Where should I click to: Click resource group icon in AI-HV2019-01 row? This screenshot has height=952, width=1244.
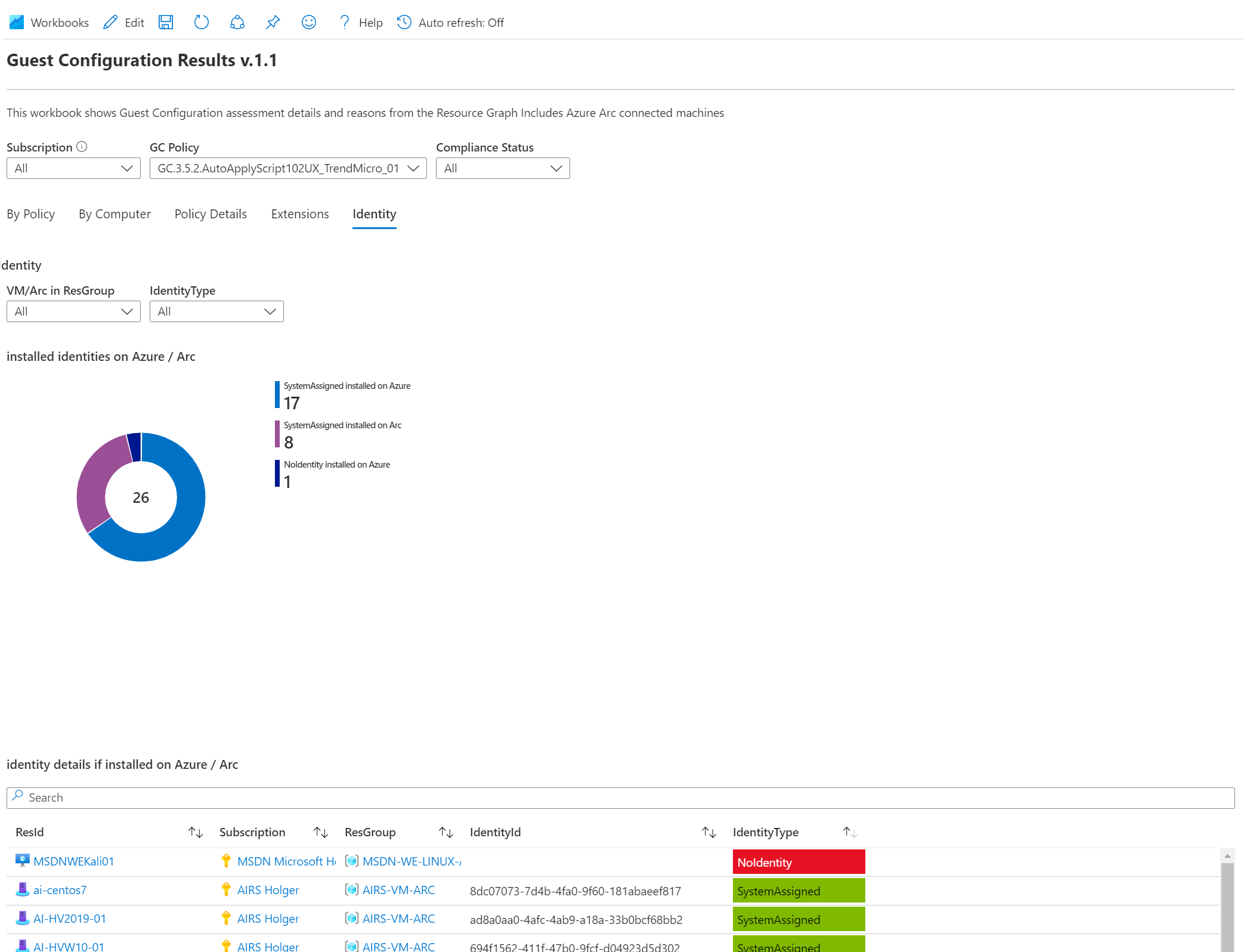pos(352,918)
